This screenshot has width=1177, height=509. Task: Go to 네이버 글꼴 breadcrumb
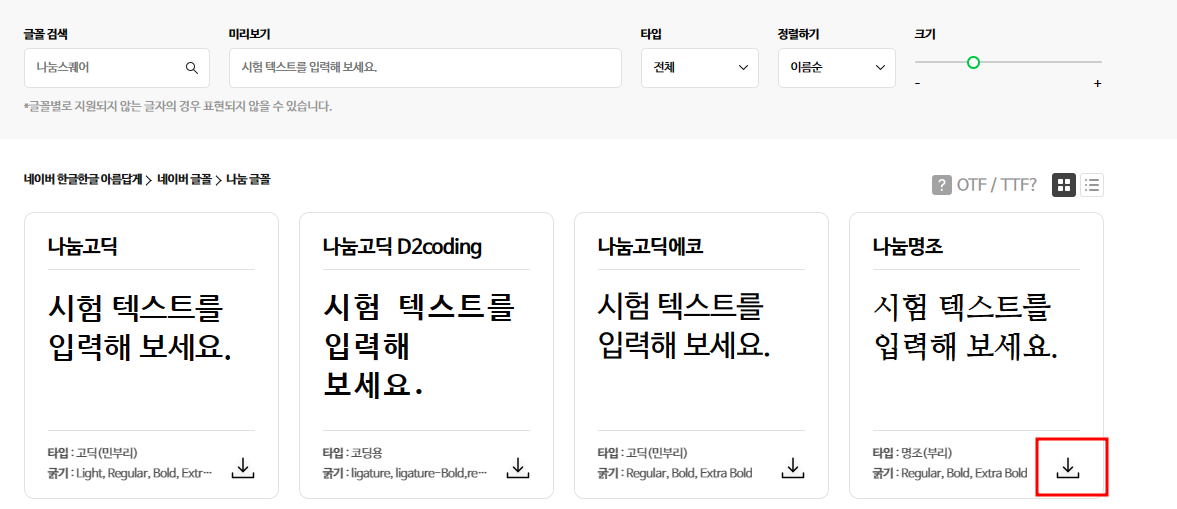coord(185,179)
